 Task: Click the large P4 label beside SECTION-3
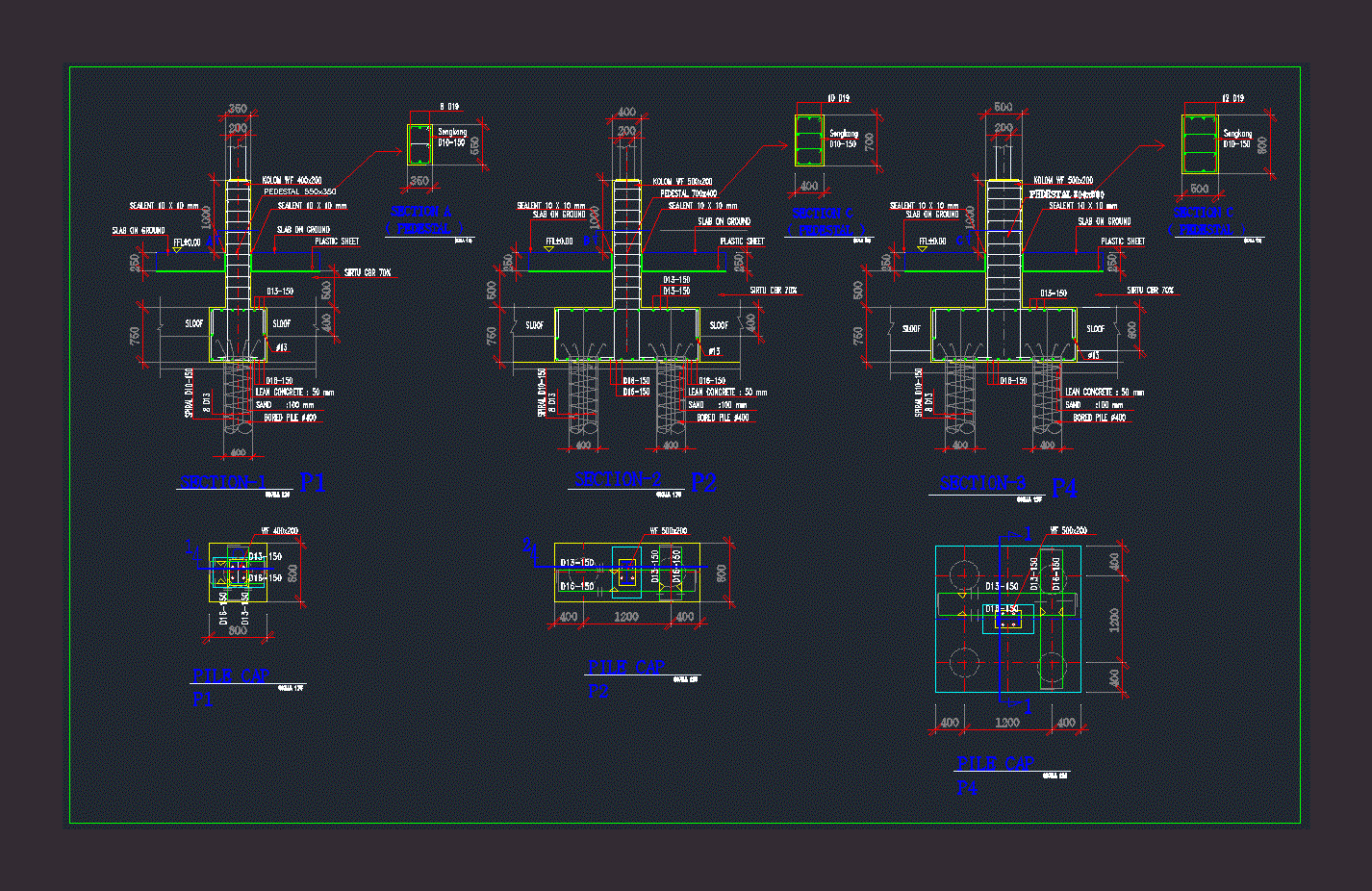pos(1063,489)
